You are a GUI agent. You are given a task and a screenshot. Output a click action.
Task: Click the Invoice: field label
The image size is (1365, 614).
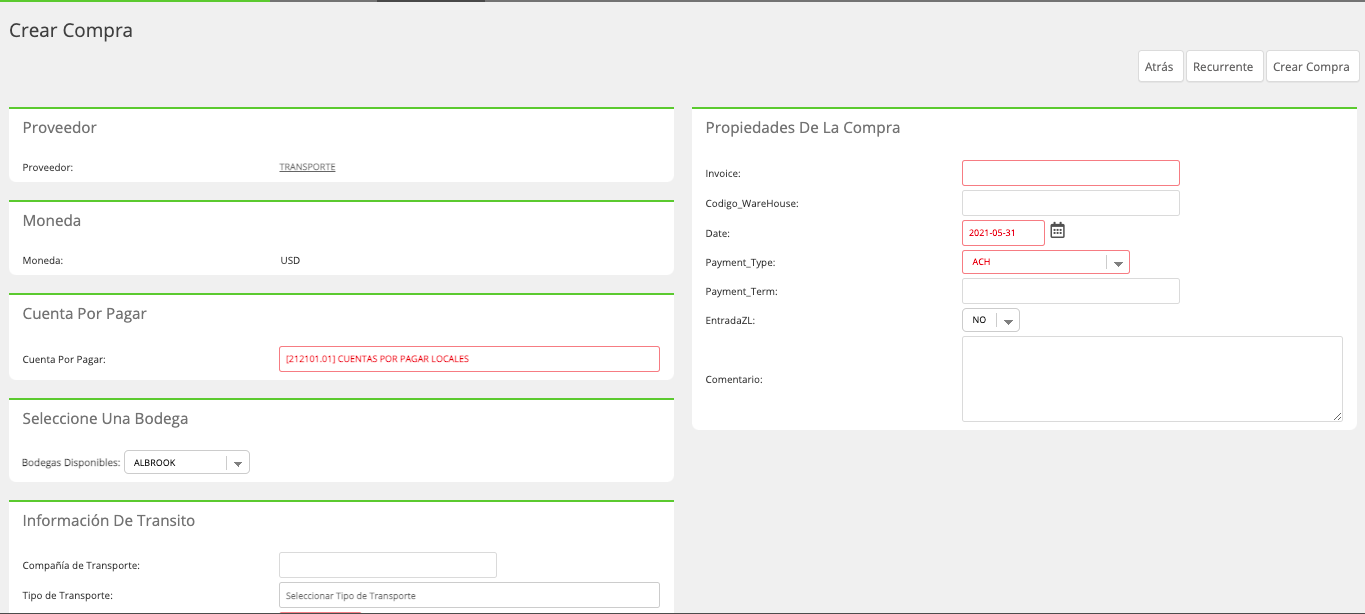724,174
